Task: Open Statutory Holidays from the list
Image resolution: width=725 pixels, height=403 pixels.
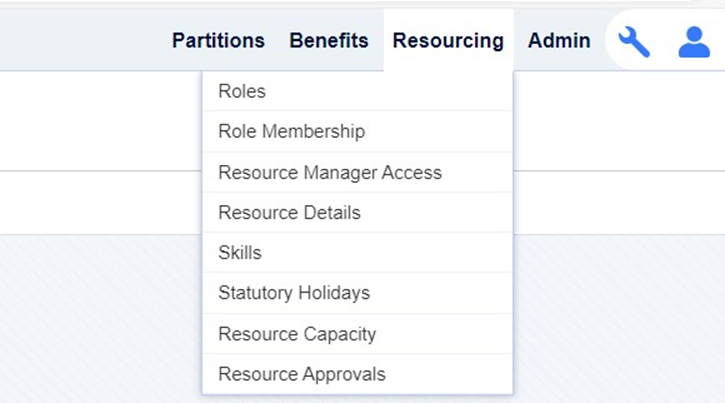Action: click(x=357, y=293)
